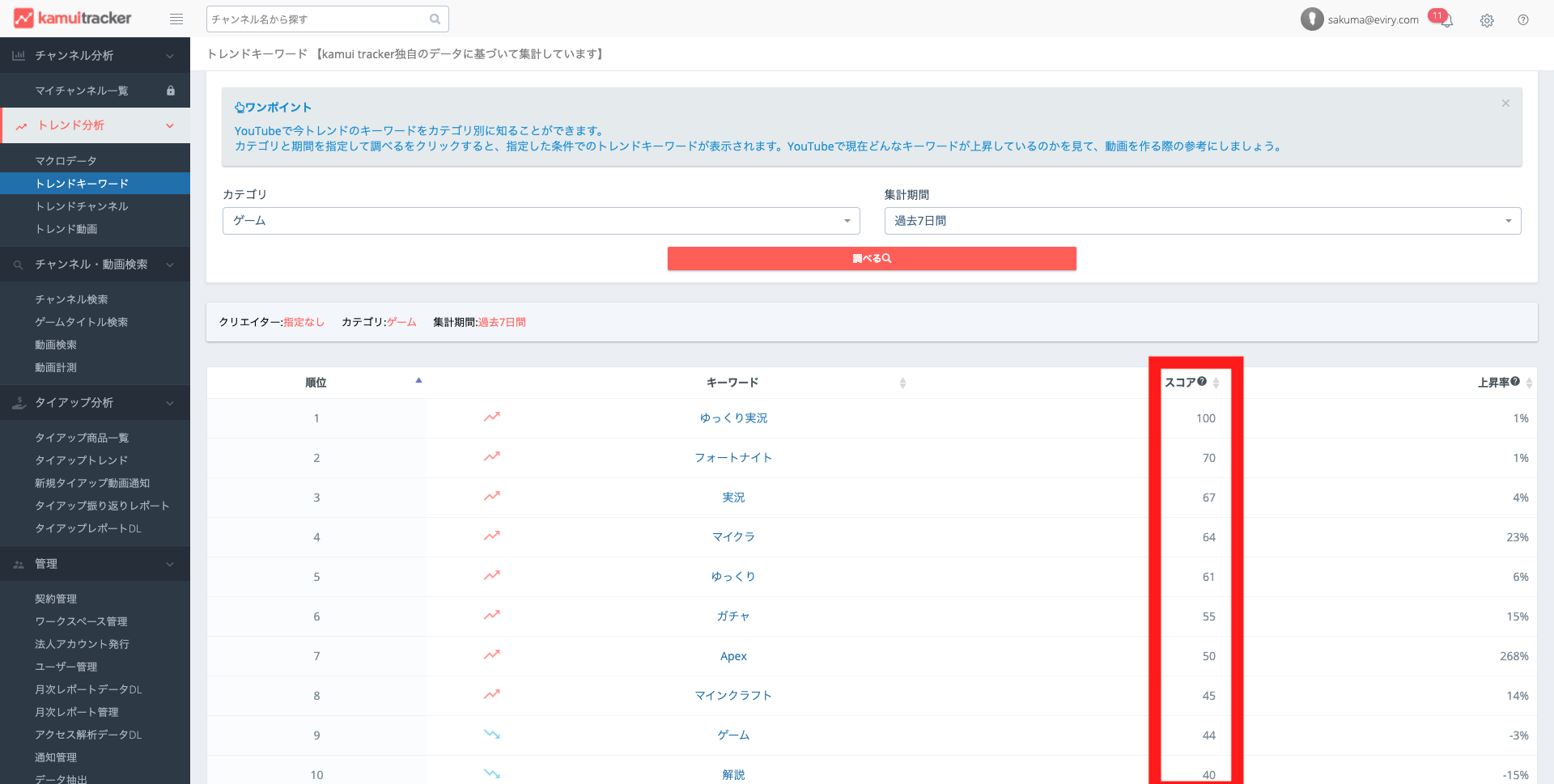Open the カテゴリ dropdown showing ゲーム

click(541, 221)
